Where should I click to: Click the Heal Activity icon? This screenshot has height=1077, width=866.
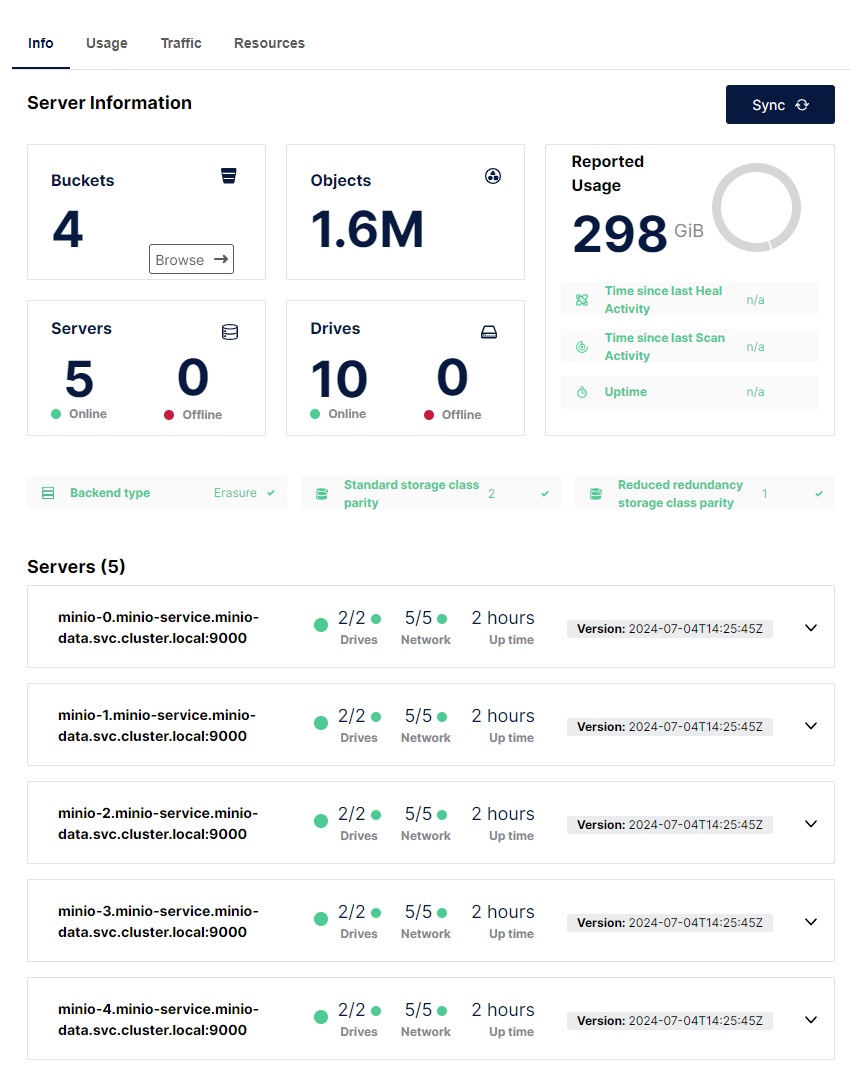582,300
